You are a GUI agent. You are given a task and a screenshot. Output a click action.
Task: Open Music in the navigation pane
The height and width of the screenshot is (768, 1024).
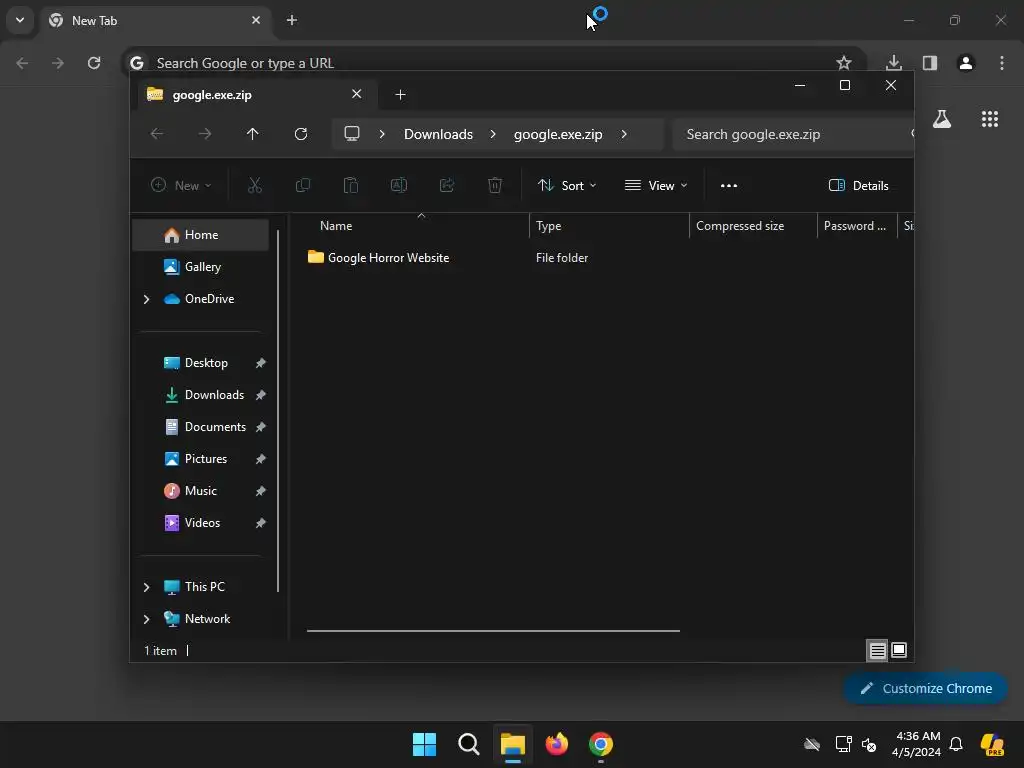(201, 491)
